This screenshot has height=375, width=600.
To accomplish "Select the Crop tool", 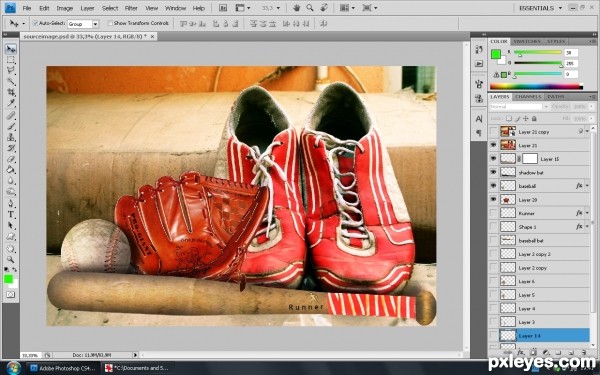I will coord(11,92).
